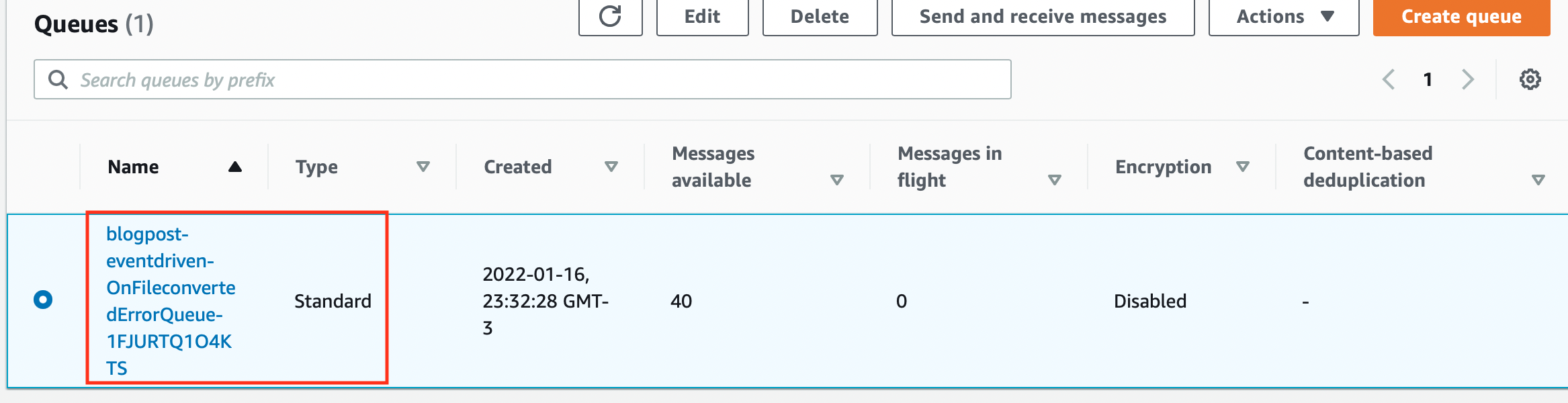Sort by Name ascending arrow

pyautogui.click(x=234, y=167)
